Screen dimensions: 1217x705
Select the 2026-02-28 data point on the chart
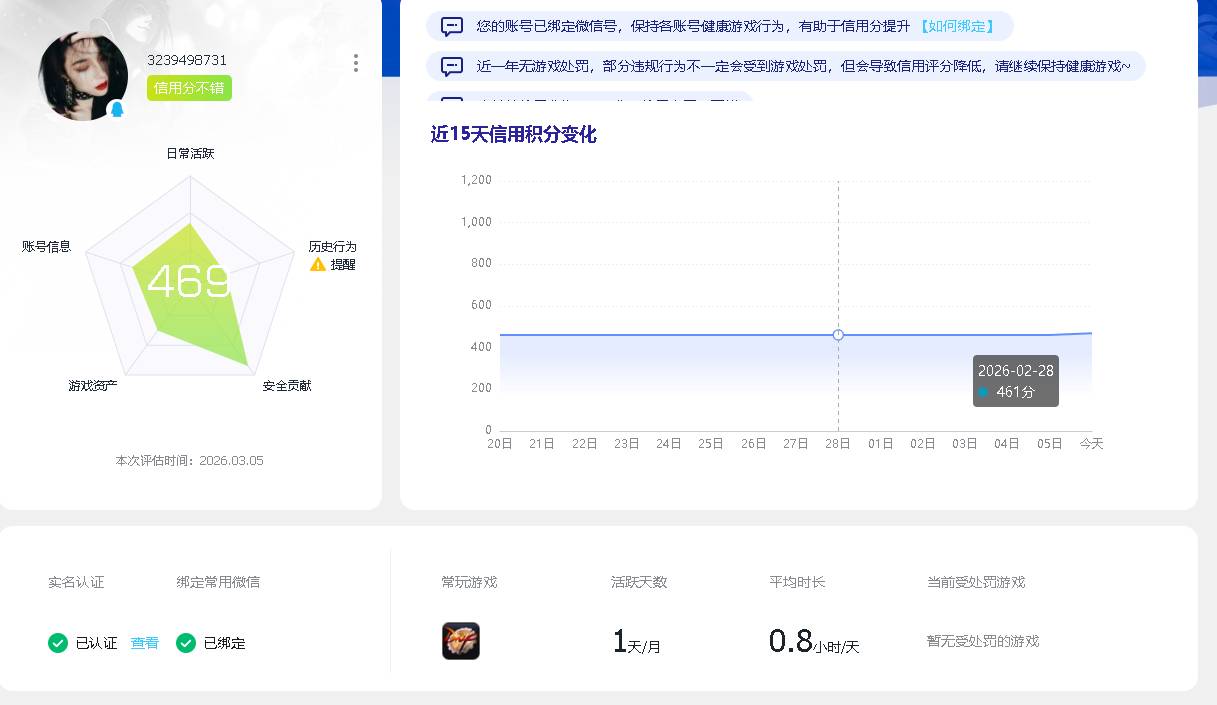838,335
